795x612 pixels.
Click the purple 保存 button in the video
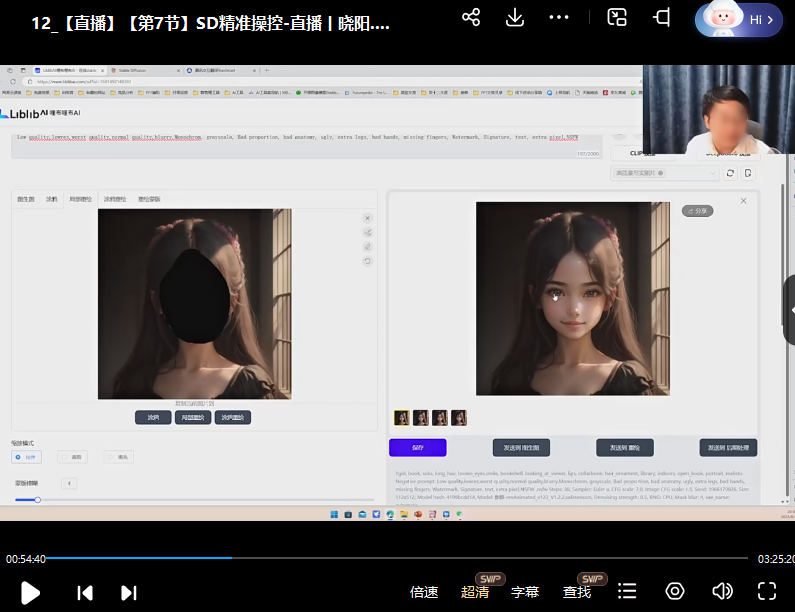[x=417, y=447]
